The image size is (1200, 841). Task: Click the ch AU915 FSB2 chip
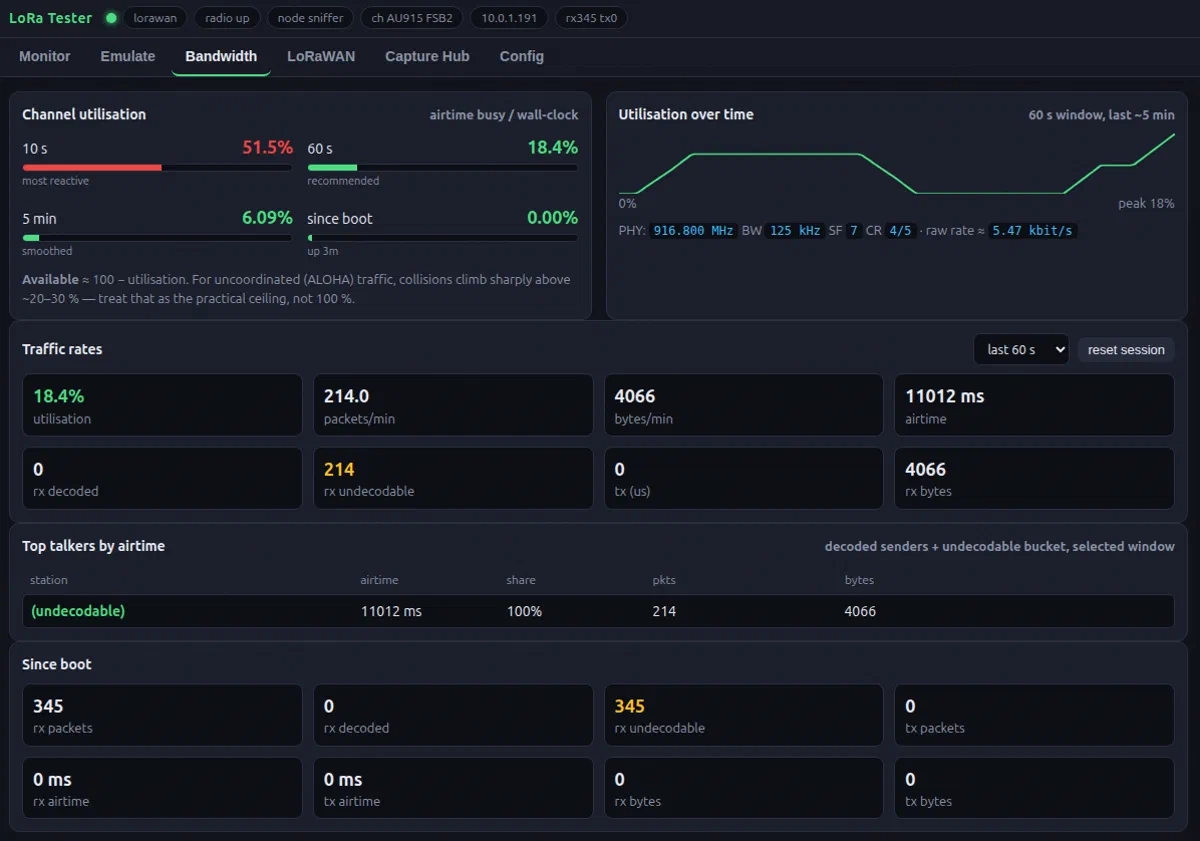coord(412,18)
